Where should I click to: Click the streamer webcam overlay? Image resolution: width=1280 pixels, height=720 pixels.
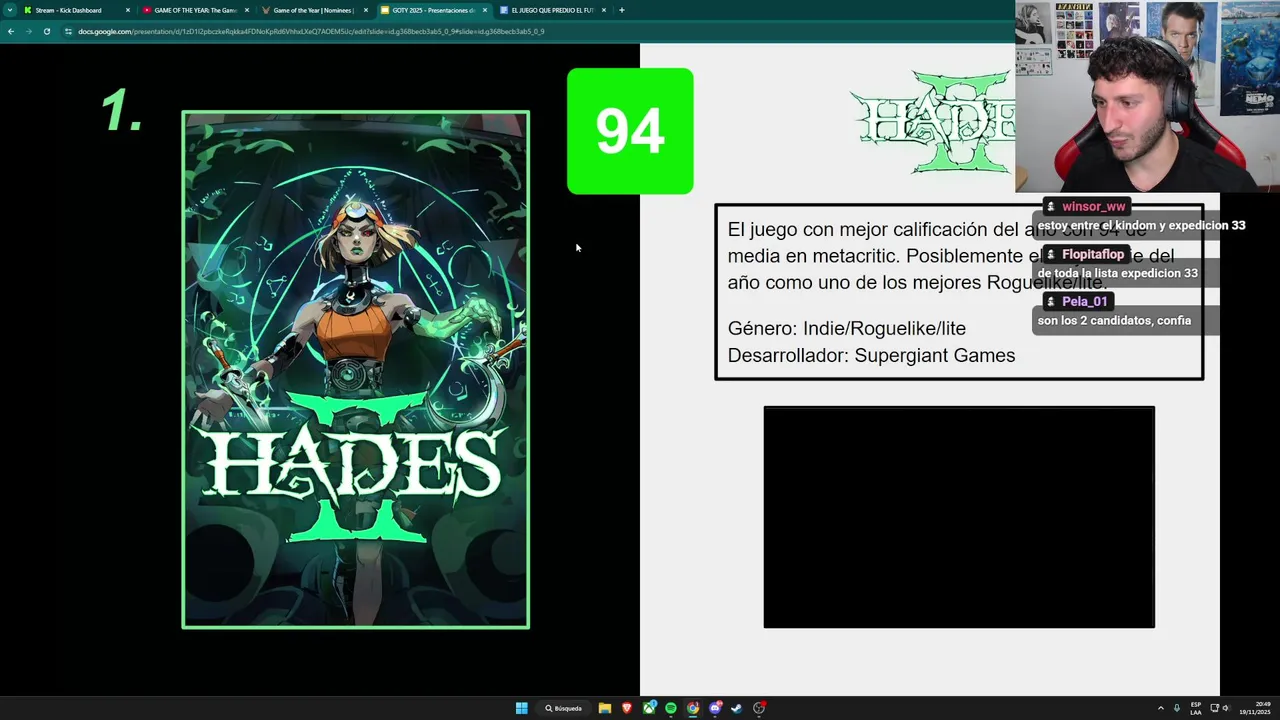click(1147, 96)
